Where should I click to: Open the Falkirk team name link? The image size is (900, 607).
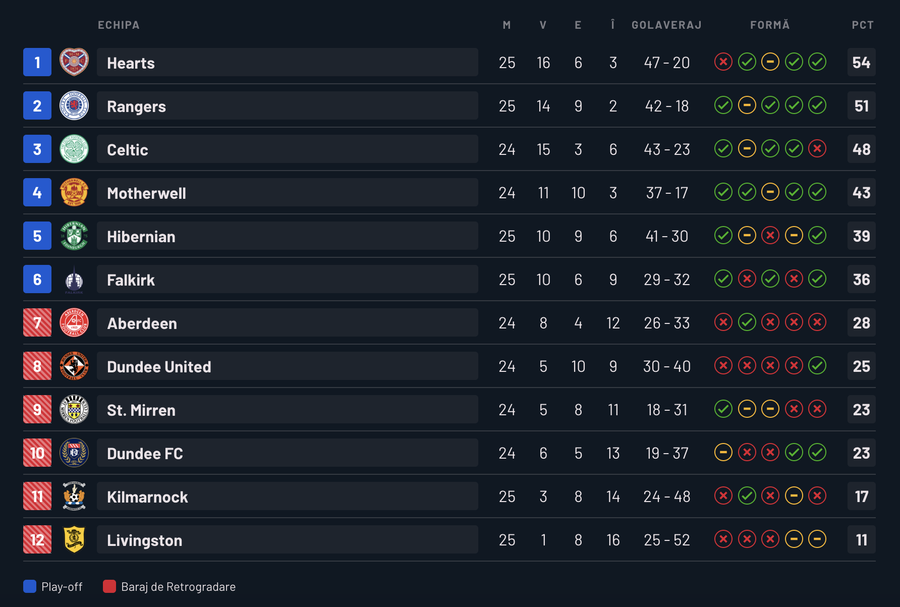click(x=131, y=280)
